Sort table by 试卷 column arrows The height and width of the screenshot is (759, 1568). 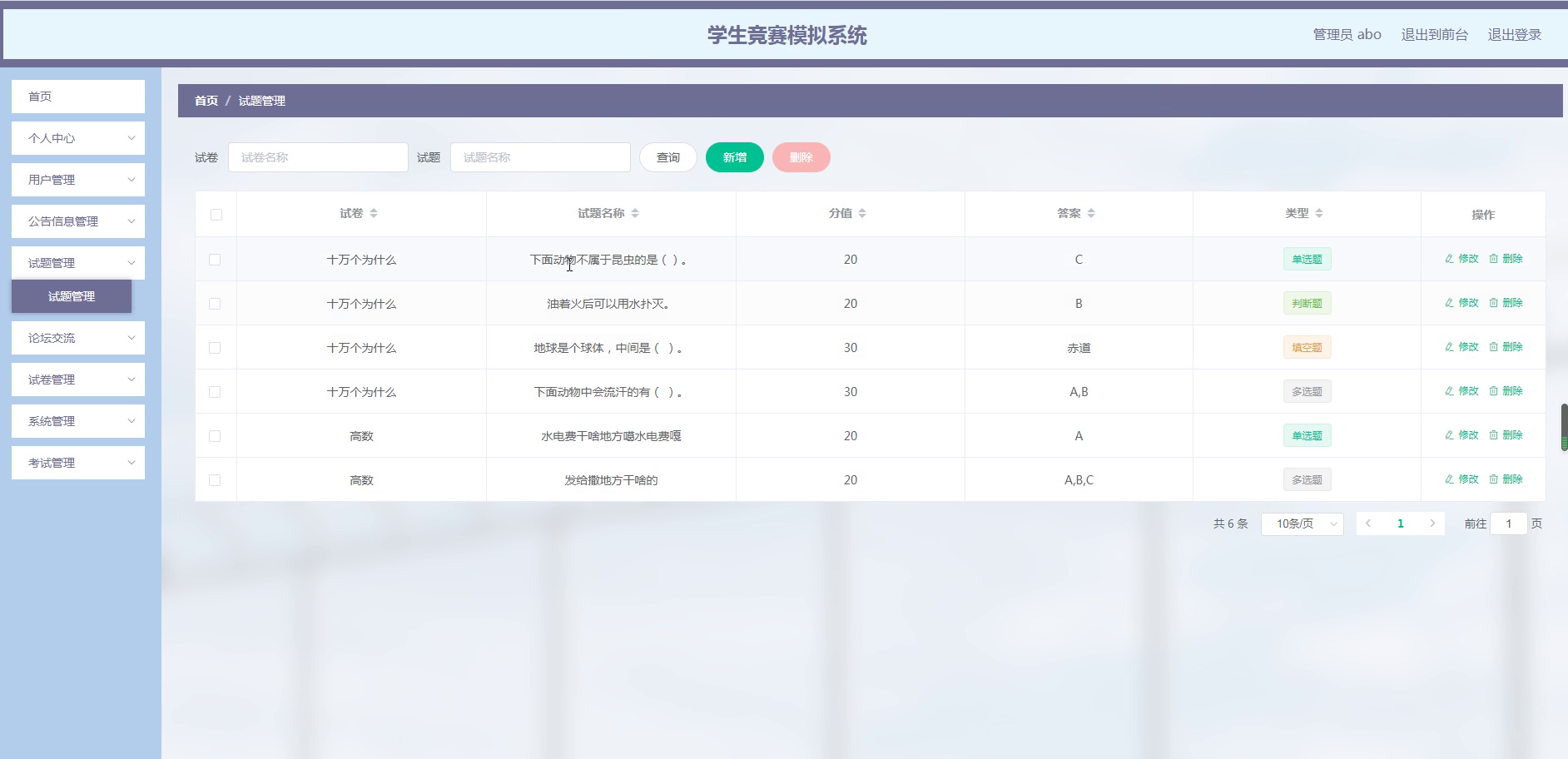[374, 214]
